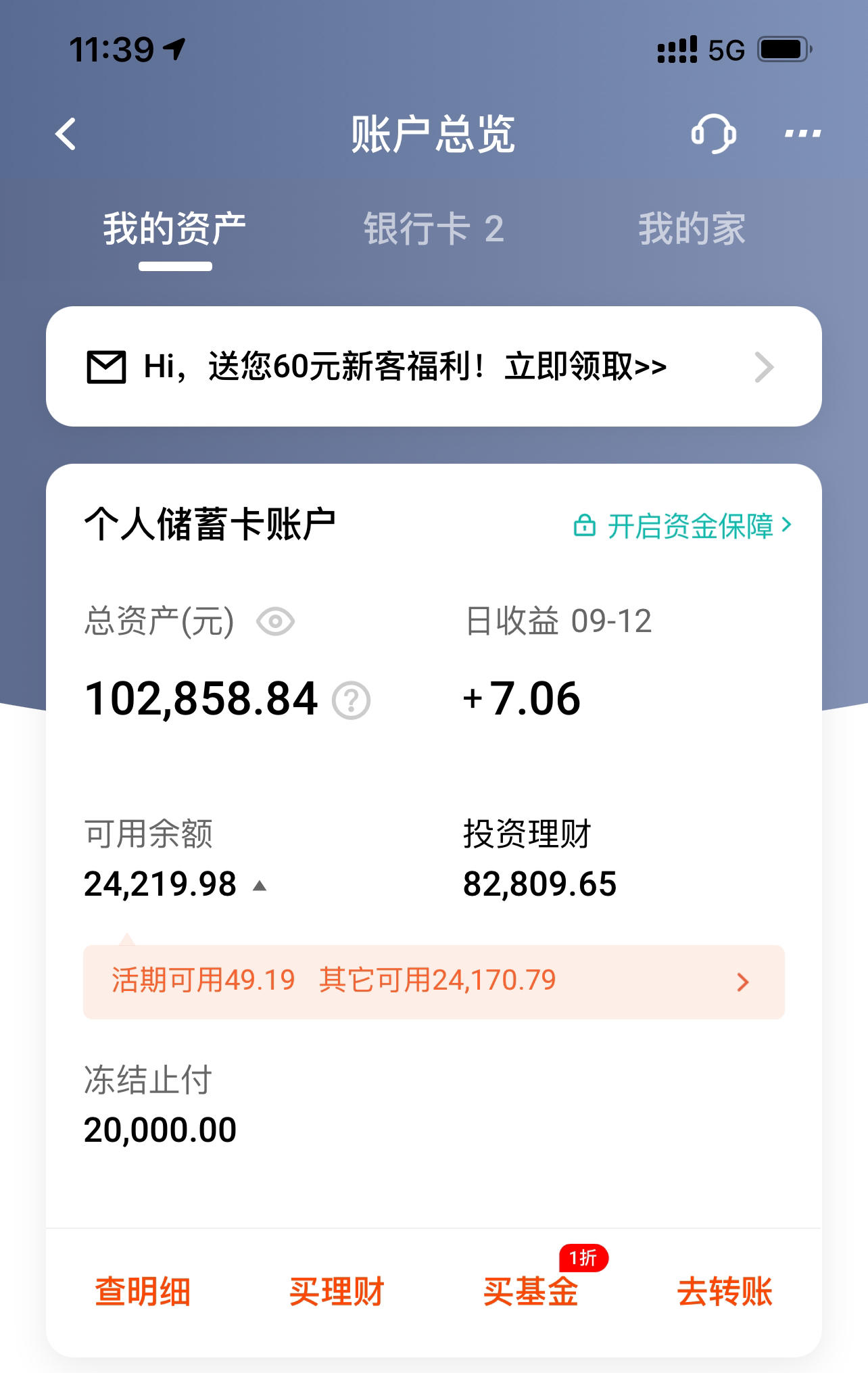Open the orange available funds breakdown arrow

click(x=743, y=982)
